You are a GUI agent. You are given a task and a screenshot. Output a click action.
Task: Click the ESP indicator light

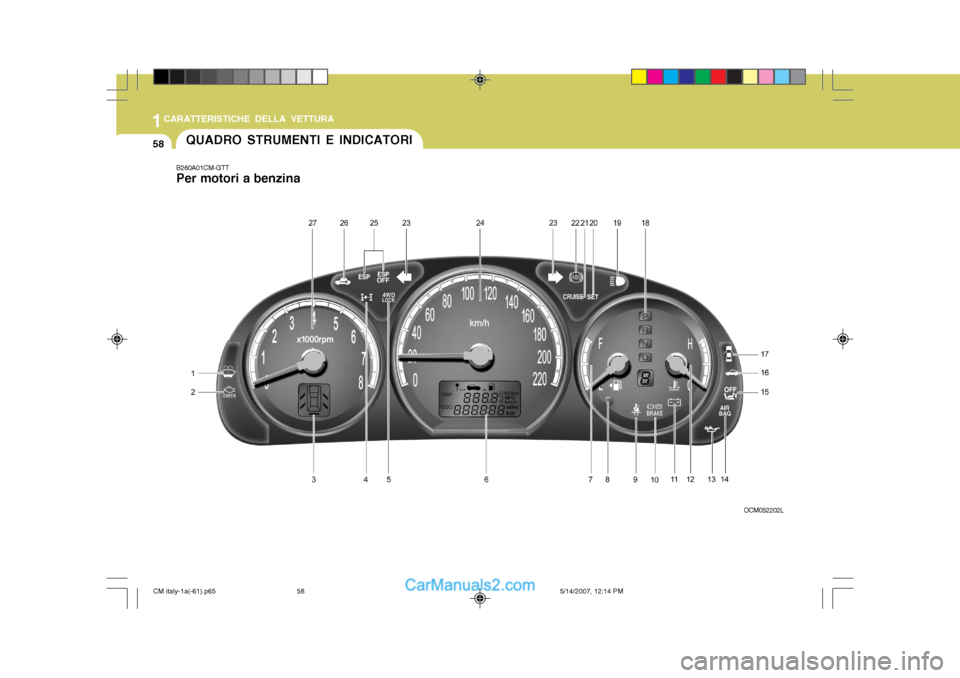(x=364, y=277)
